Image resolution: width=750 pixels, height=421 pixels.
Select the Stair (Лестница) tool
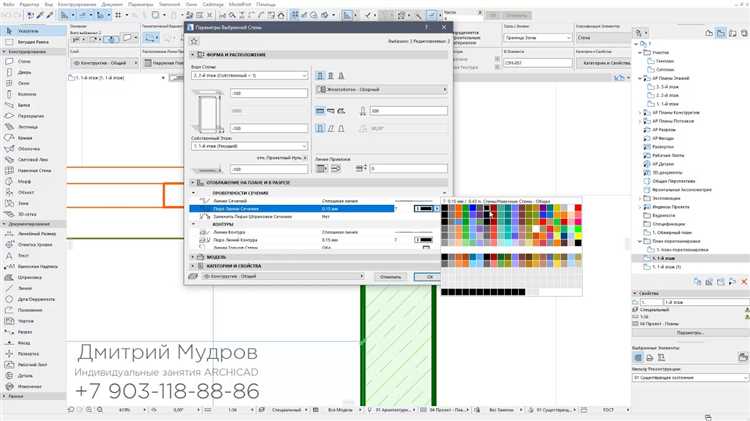click(x=33, y=127)
